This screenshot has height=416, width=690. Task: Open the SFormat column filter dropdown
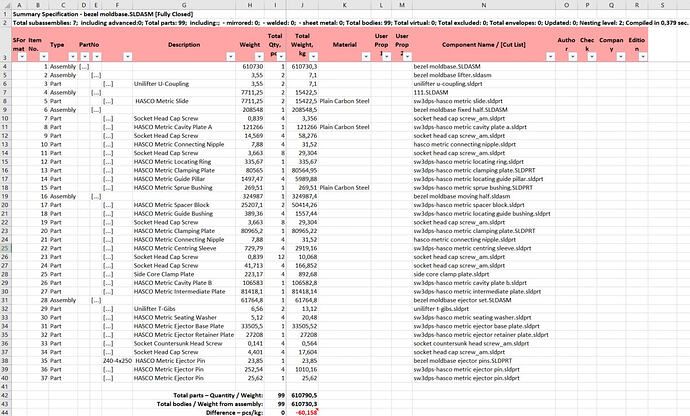coord(22,57)
